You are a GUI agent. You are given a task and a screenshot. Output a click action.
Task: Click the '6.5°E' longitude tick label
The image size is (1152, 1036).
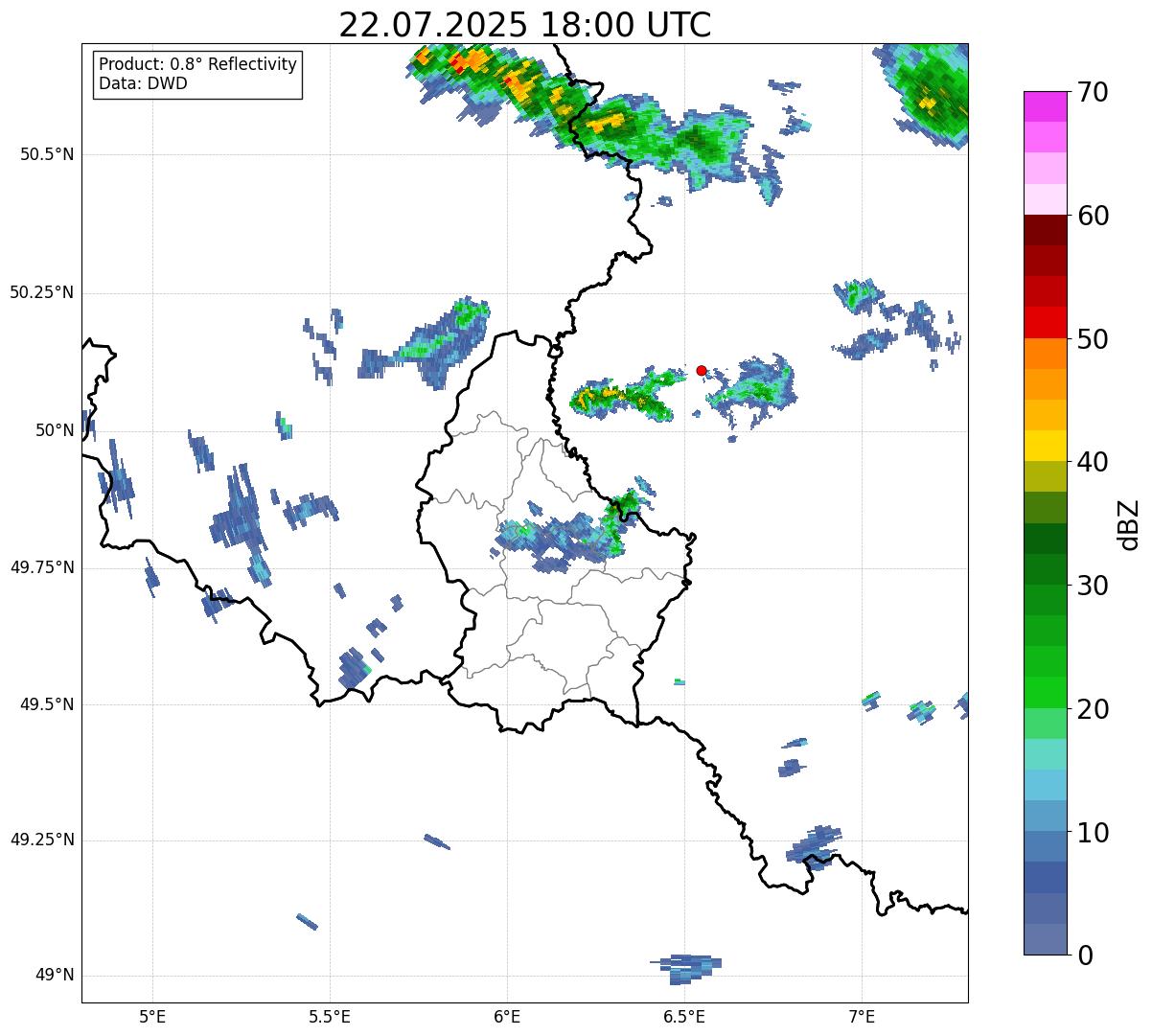point(684,1017)
